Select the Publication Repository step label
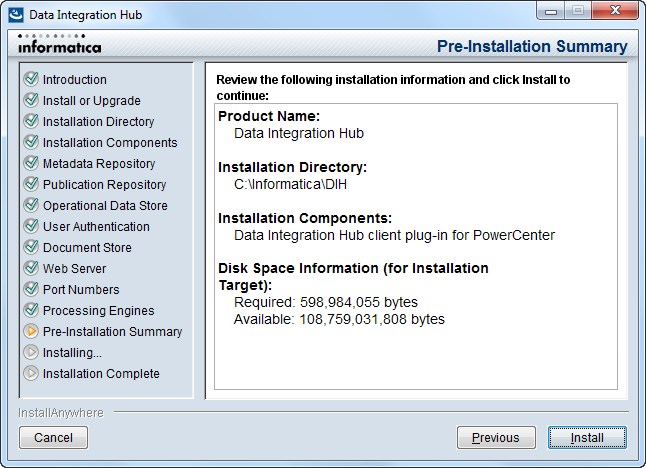The image size is (646, 468). (105, 185)
